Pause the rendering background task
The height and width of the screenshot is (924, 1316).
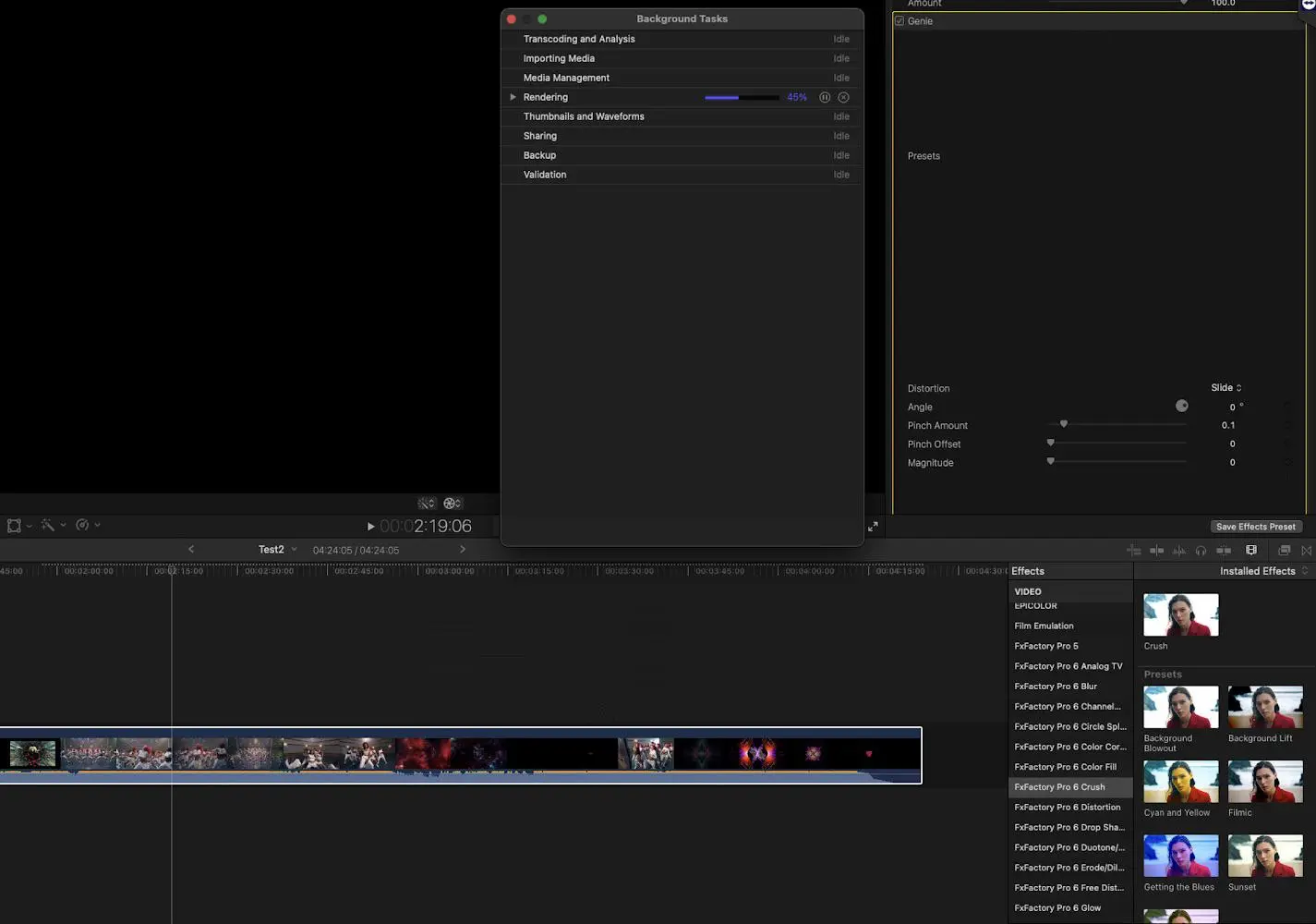point(825,97)
